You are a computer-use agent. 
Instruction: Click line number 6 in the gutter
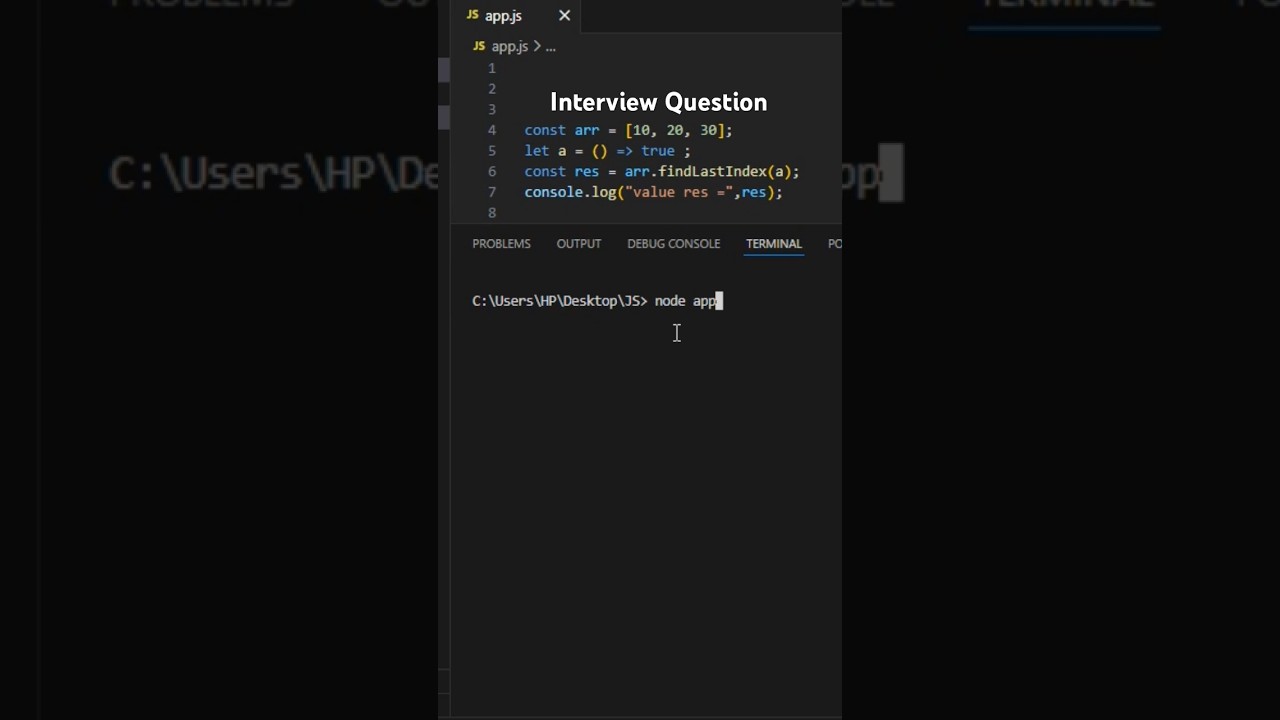492,171
